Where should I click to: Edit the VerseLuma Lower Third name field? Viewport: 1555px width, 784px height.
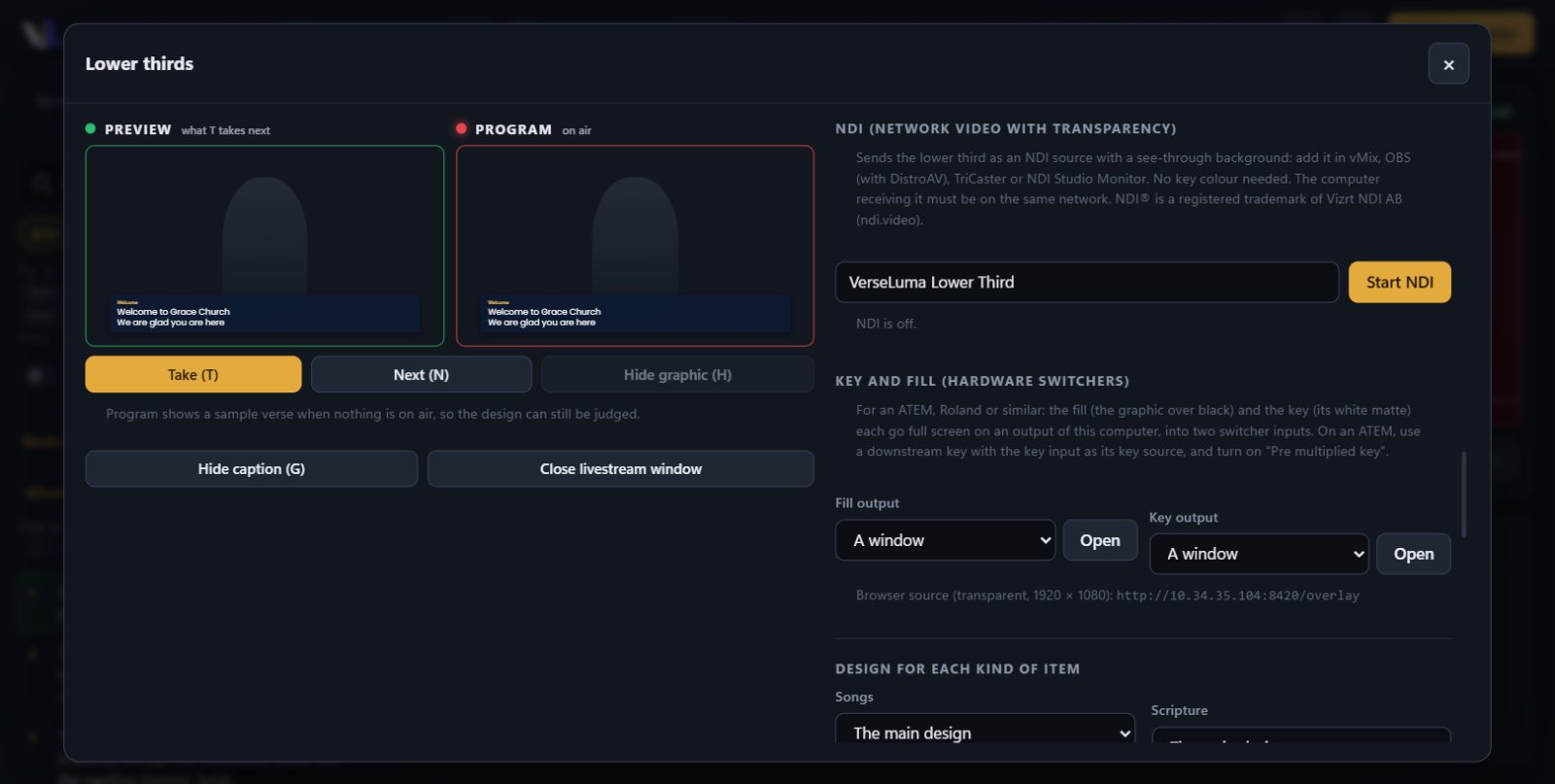[x=1087, y=282]
